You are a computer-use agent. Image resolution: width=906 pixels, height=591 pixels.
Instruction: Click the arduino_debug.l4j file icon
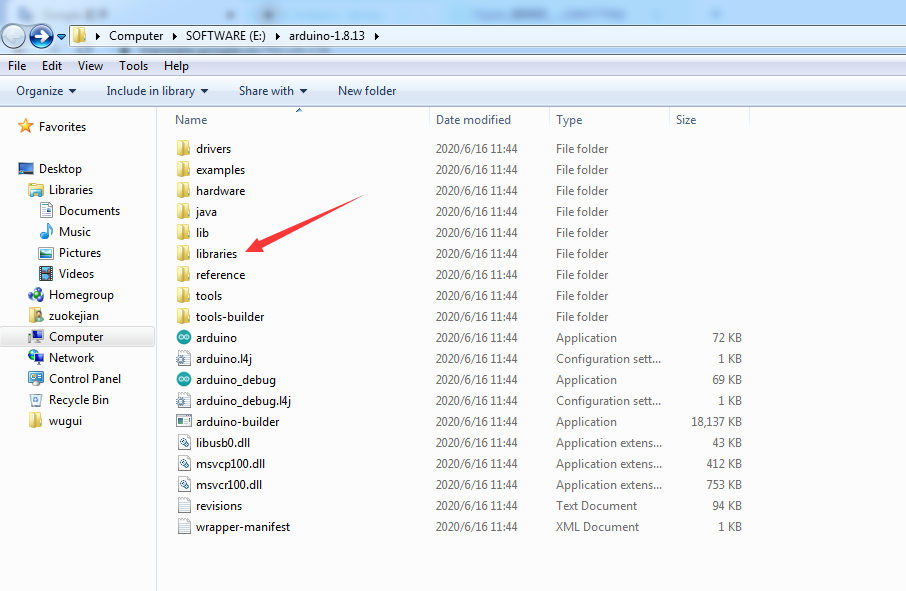click(x=184, y=400)
